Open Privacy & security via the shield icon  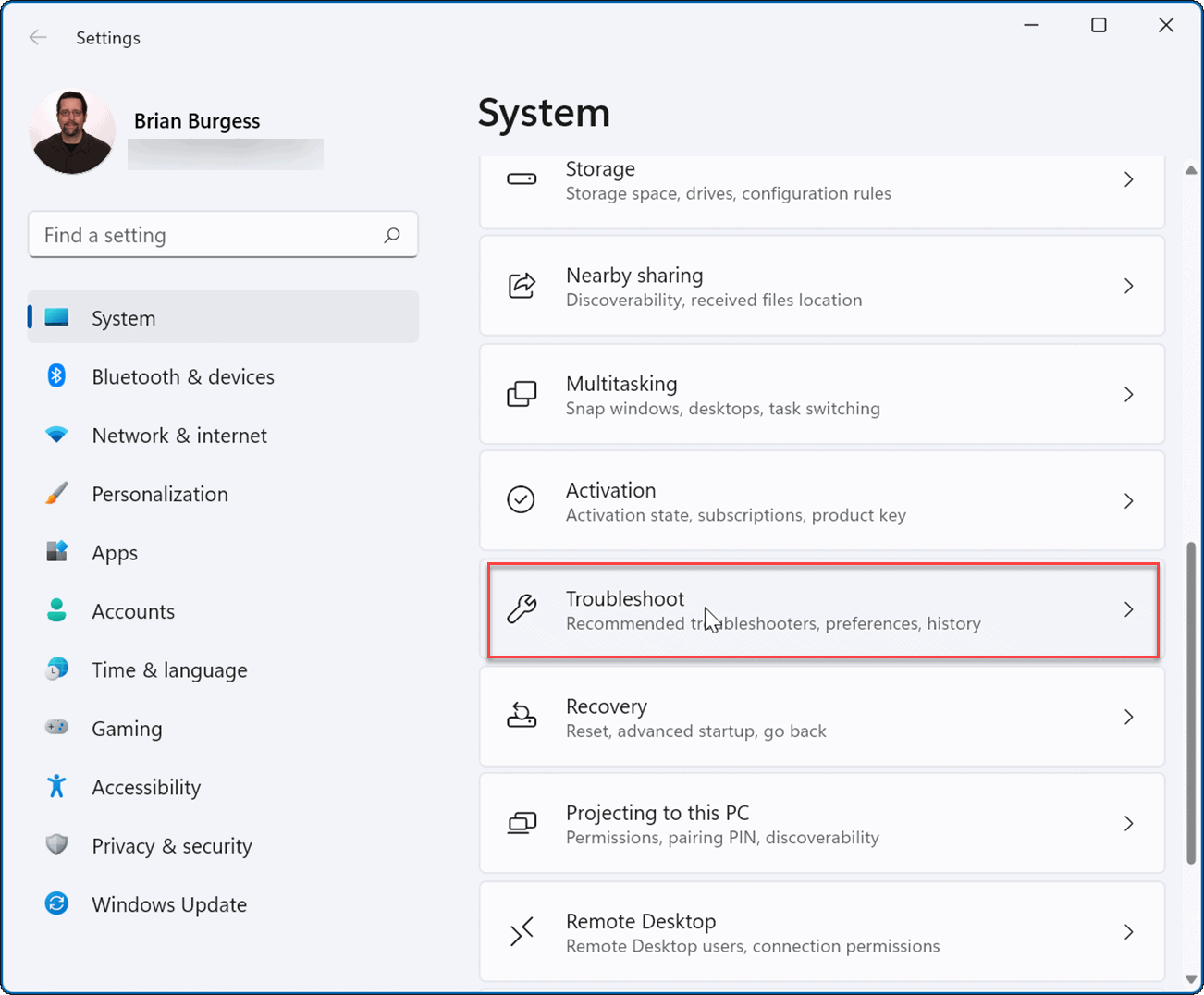tap(56, 845)
